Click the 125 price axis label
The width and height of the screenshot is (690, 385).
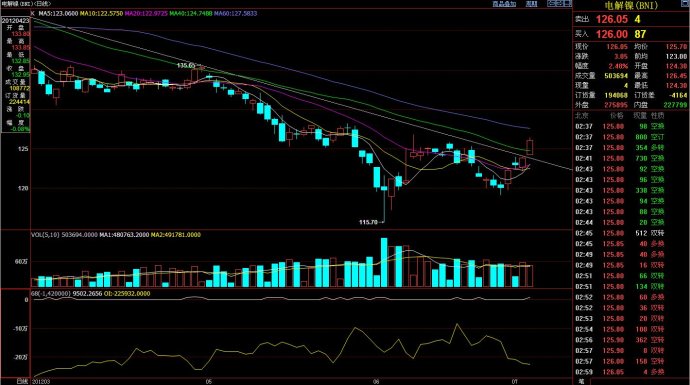click(23, 149)
